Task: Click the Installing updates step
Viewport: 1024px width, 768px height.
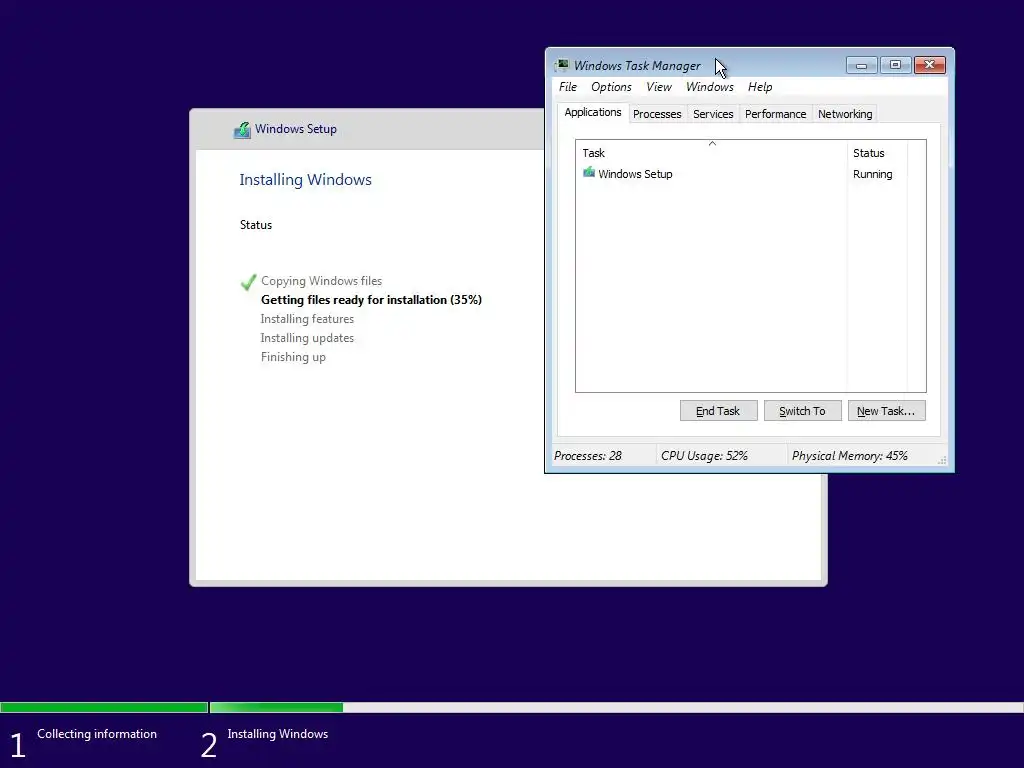Action: [307, 338]
